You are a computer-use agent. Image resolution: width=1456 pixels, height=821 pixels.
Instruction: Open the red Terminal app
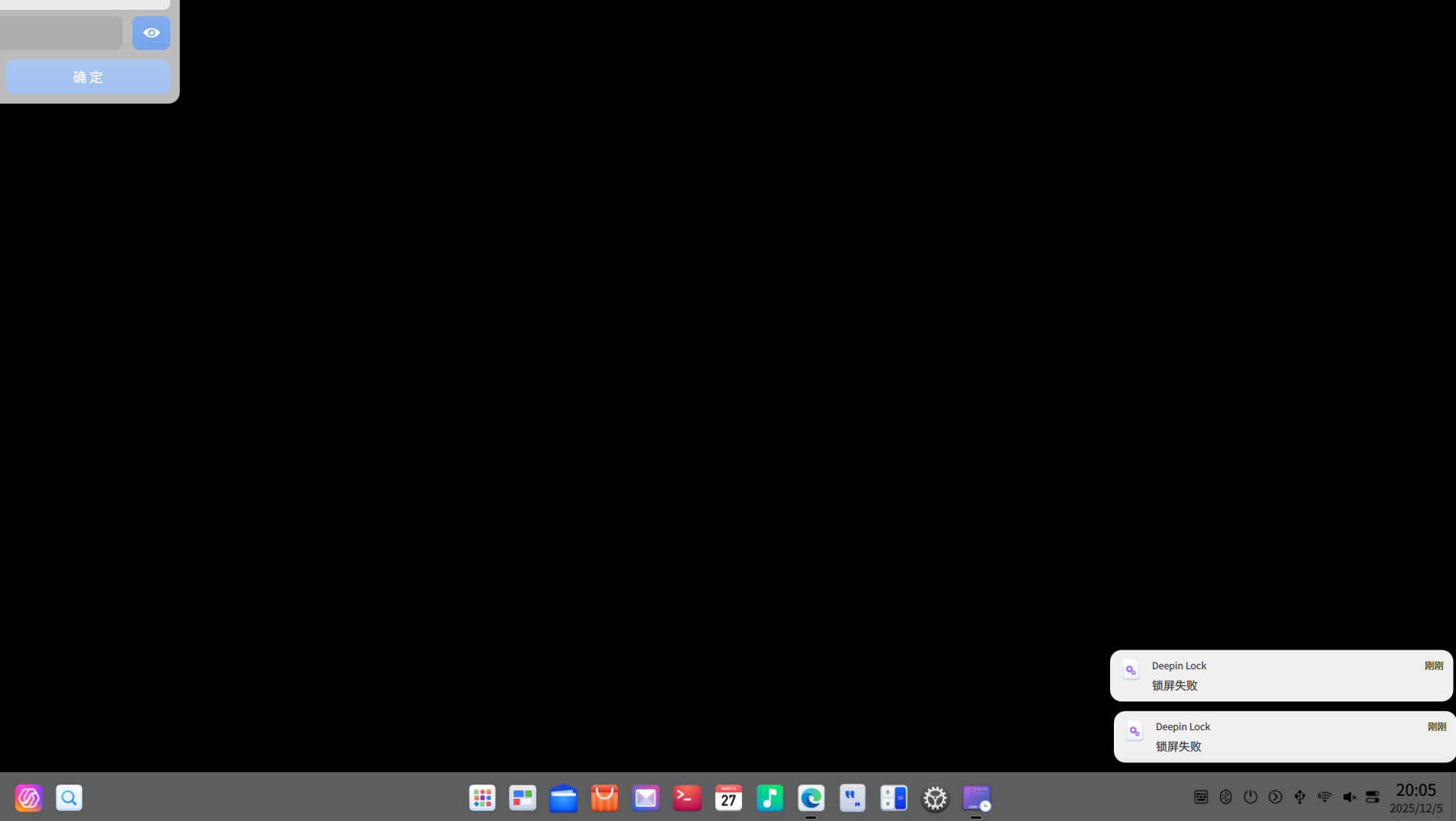pyautogui.click(x=687, y=797)
